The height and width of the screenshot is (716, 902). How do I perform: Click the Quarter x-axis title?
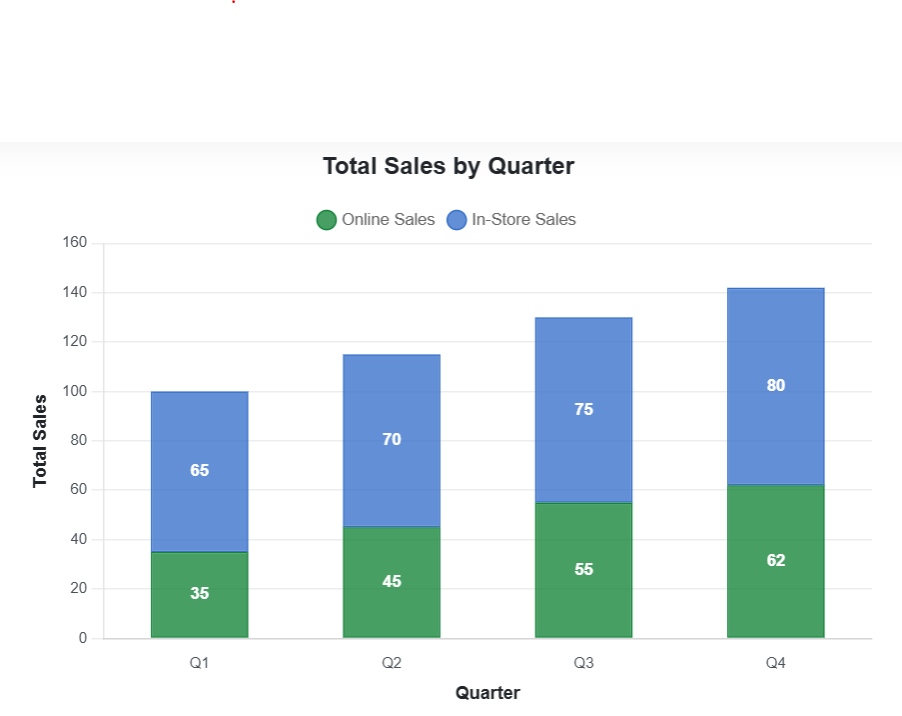[488, 693]
